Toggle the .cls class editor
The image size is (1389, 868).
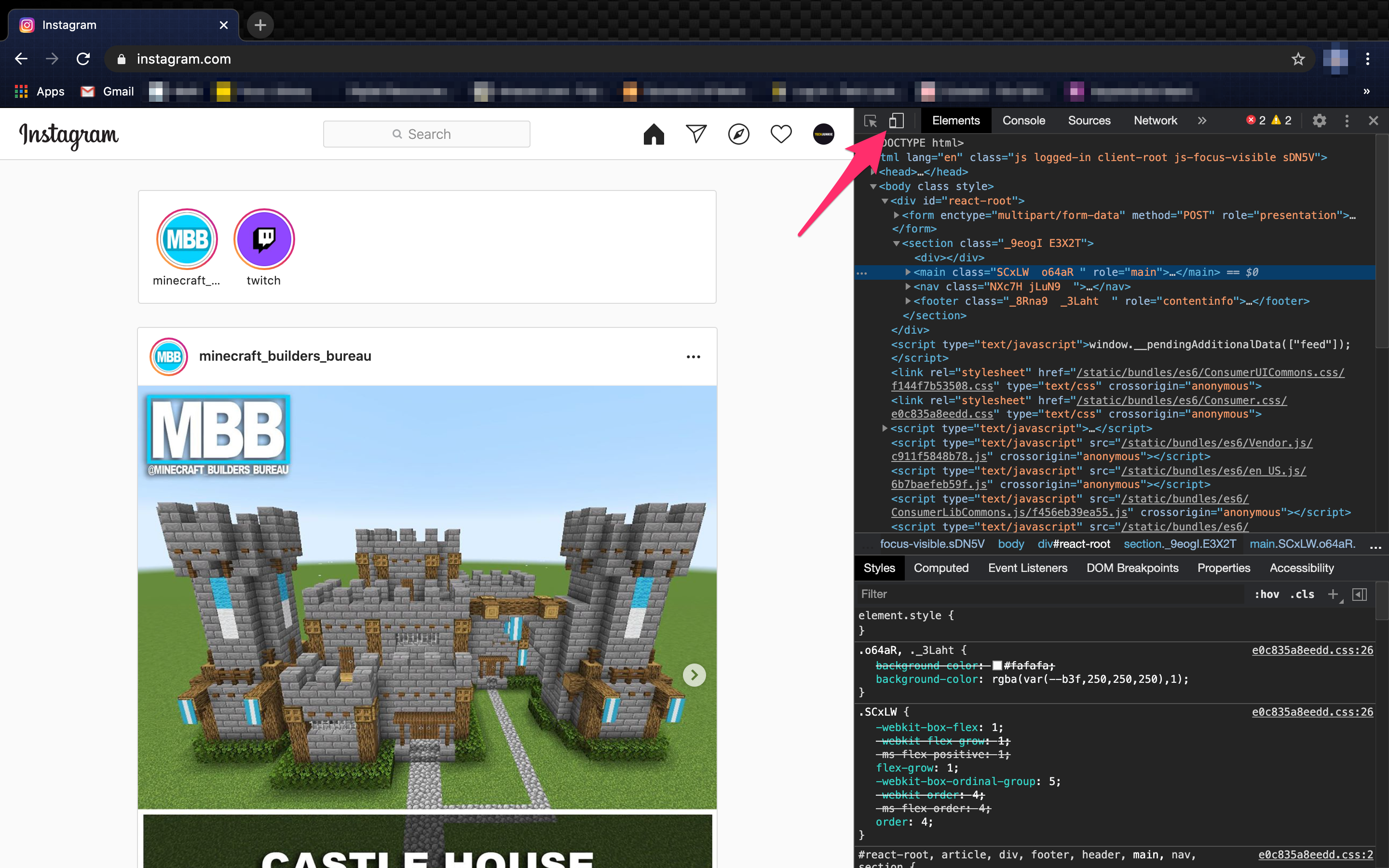click(x=1302, y=594)
